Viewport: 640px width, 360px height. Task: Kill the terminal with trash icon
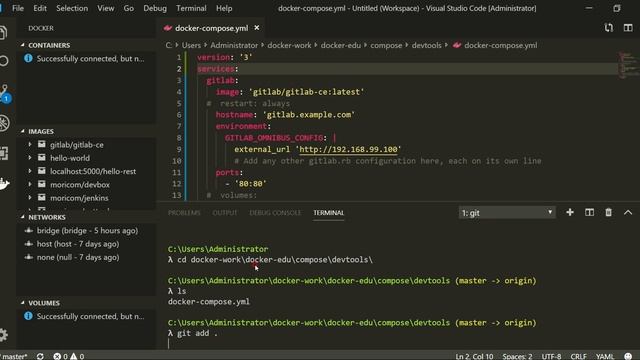tap(609, 212)
